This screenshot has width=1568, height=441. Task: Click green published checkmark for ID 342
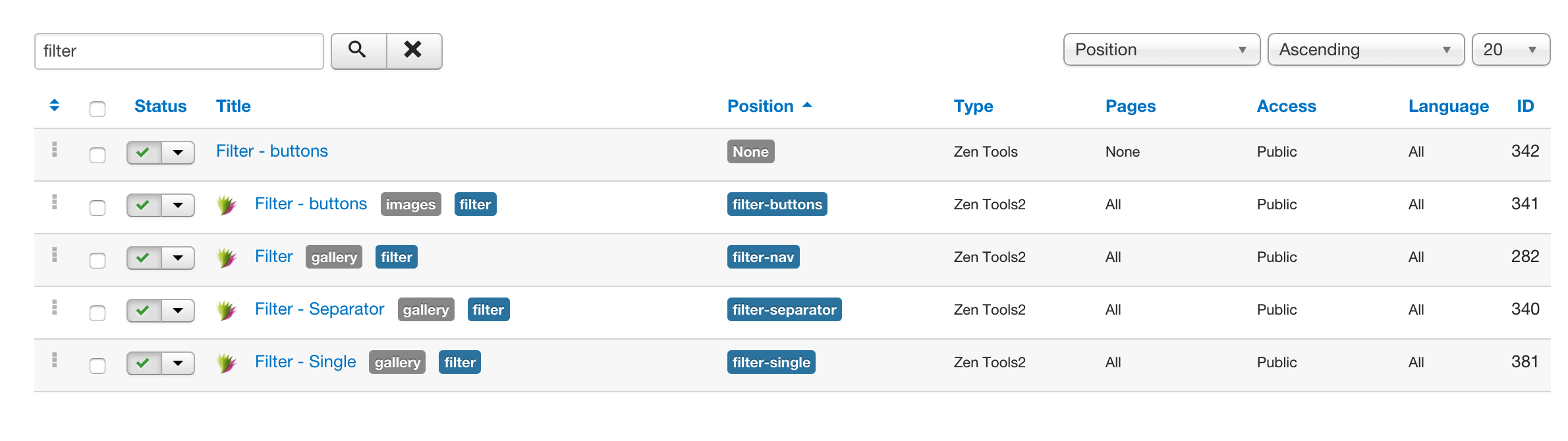(x=144, y=153)
